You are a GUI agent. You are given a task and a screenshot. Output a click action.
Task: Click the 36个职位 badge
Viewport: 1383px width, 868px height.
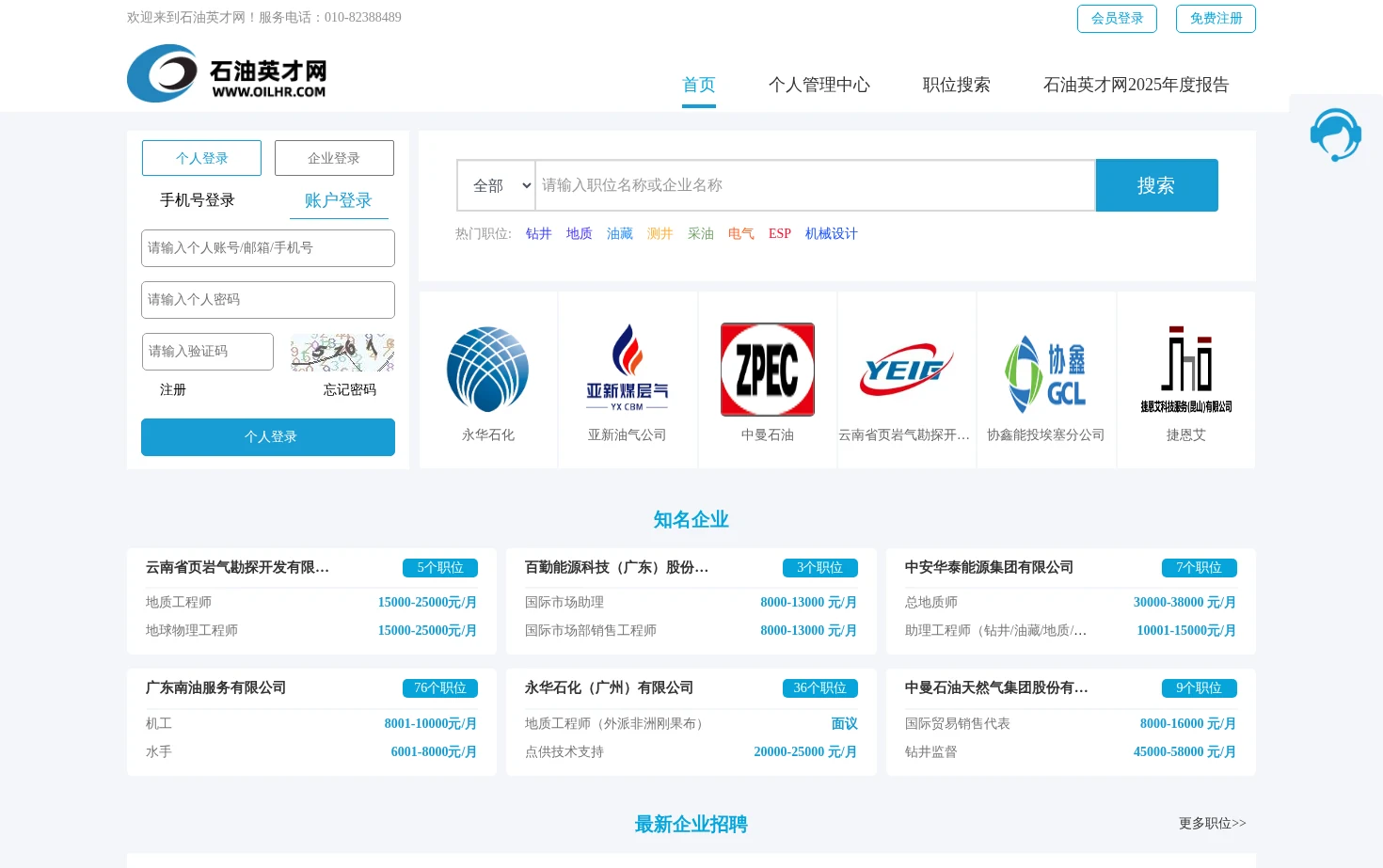819,688
